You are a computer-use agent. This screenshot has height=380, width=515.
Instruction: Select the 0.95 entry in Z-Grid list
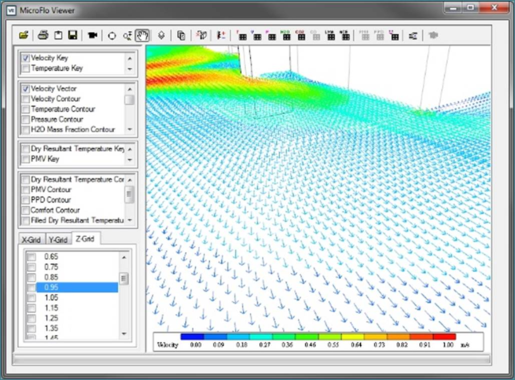point(77,287)
